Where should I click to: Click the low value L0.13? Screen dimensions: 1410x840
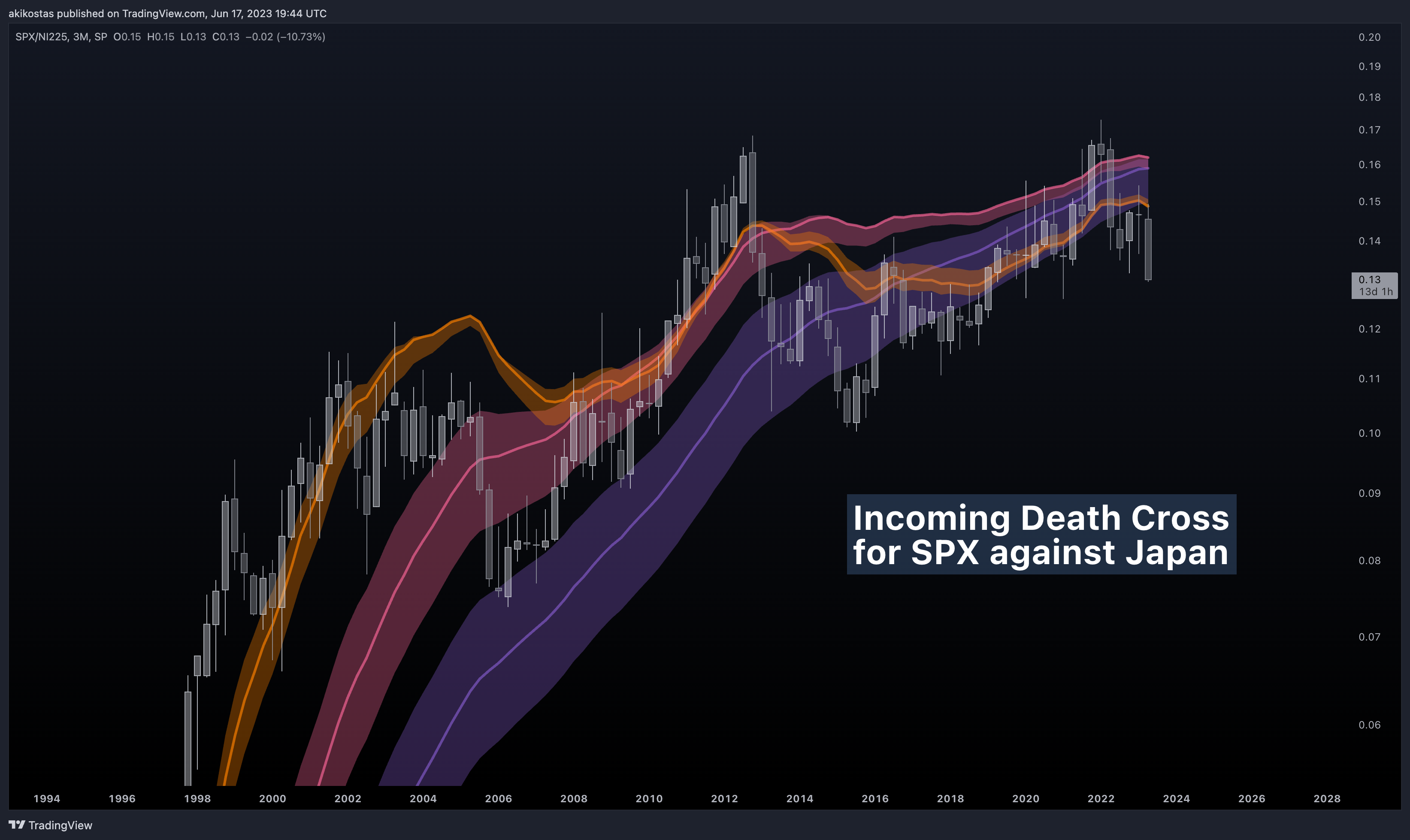click(193, 37)
